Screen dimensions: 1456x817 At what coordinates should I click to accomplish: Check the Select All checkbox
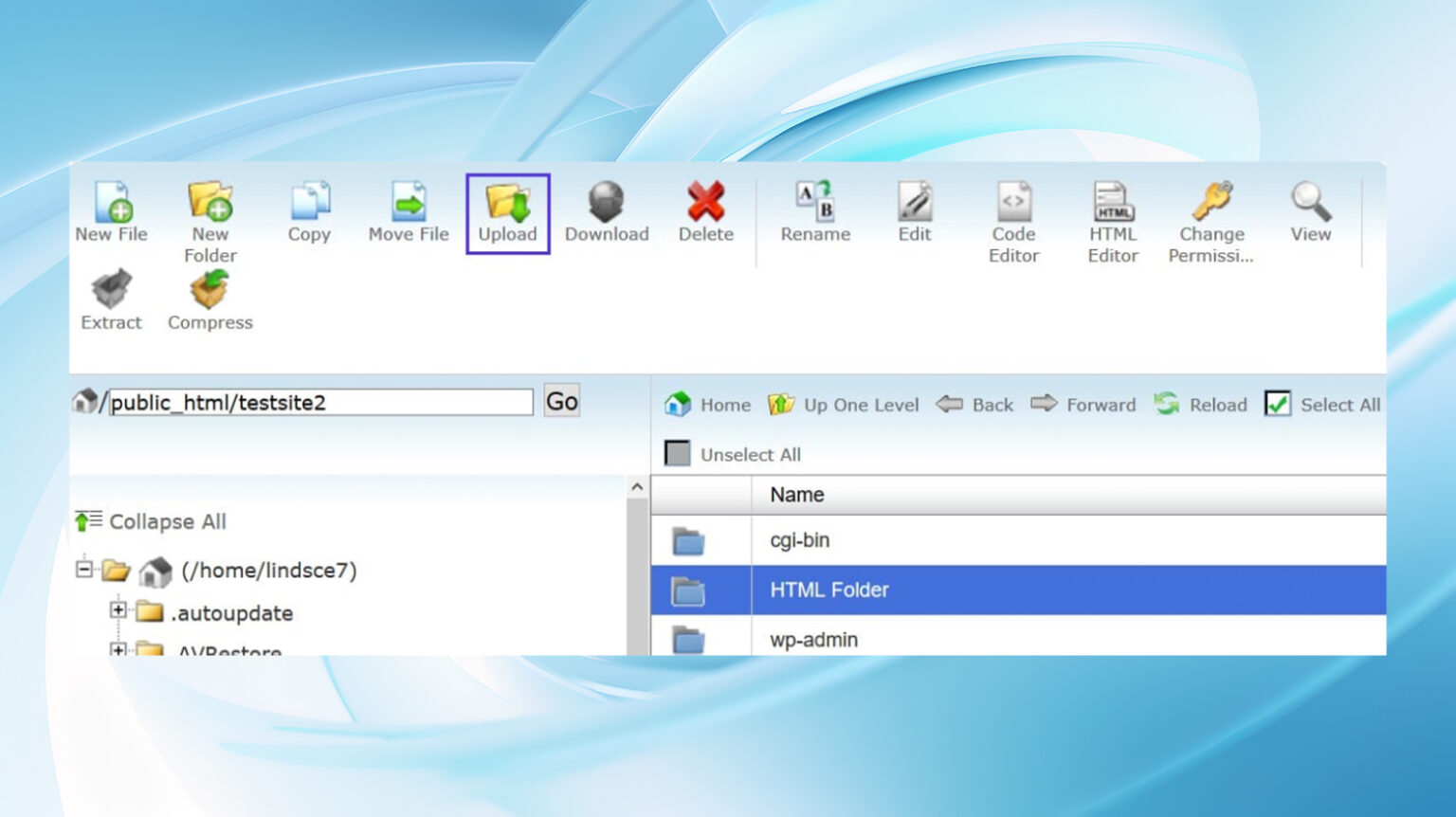(1278, 405)
